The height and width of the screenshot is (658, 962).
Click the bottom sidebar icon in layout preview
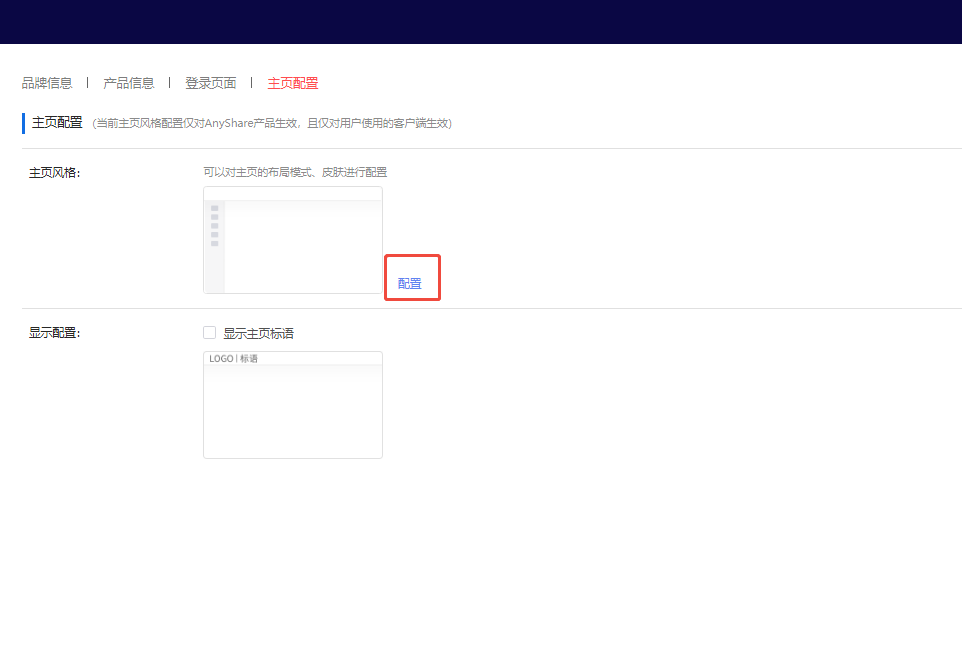(x=214, y=242)
